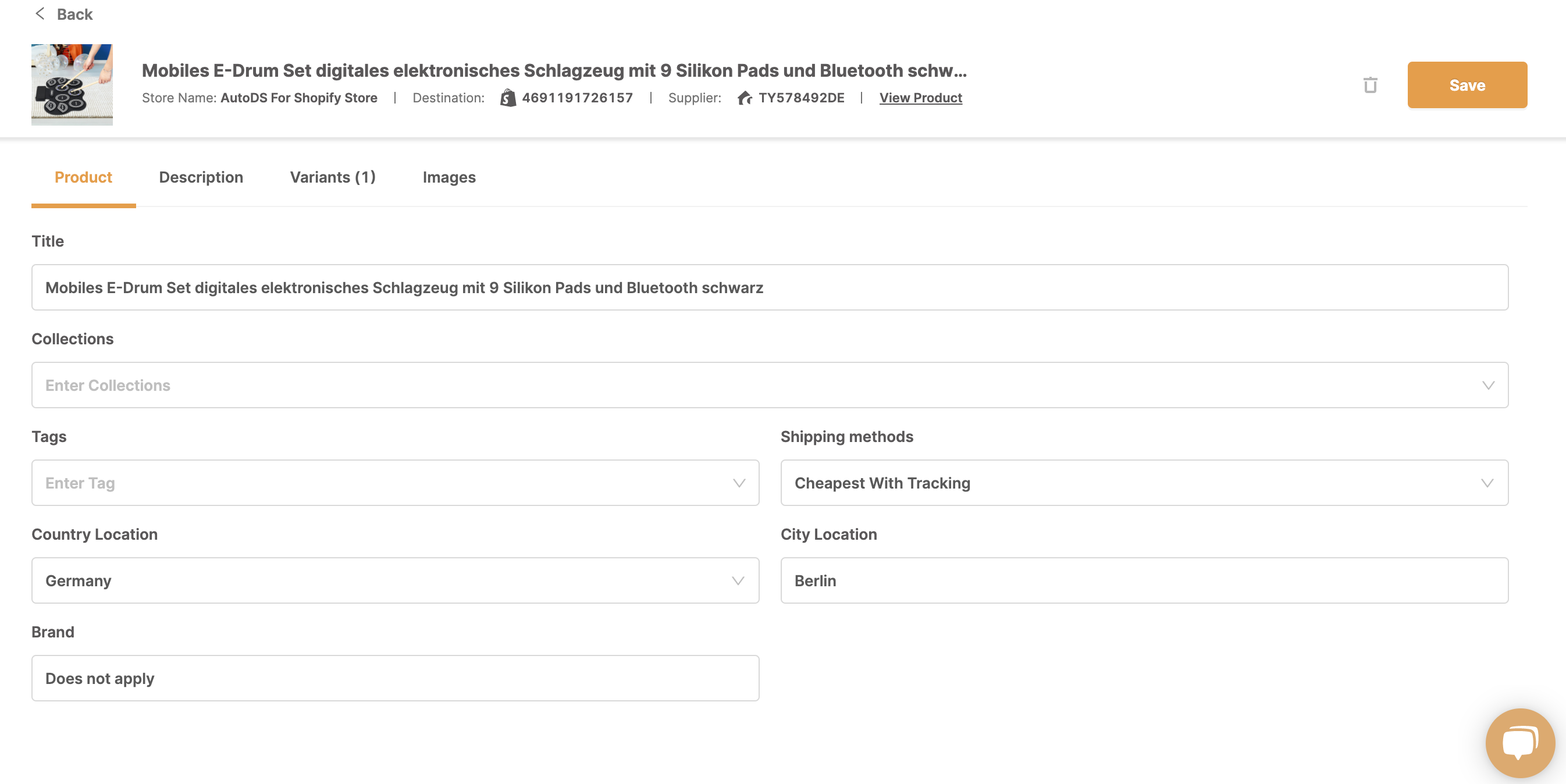Click the back arrow icon
The width and height of the screenshot is (1566, 784).
[x=40, y=13]
